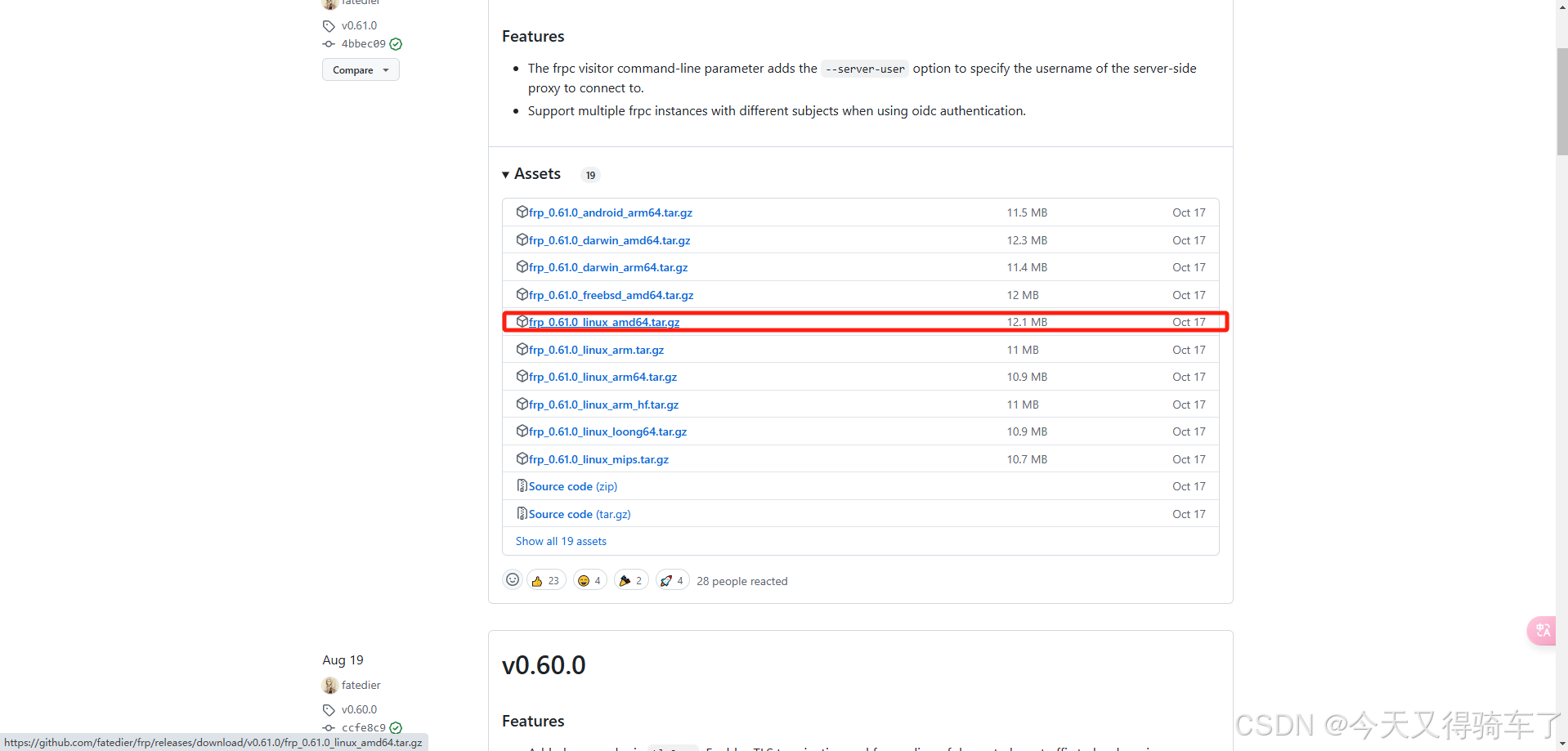
Task: Click the '28 people reacted' text
Action: tap(741, 581)
